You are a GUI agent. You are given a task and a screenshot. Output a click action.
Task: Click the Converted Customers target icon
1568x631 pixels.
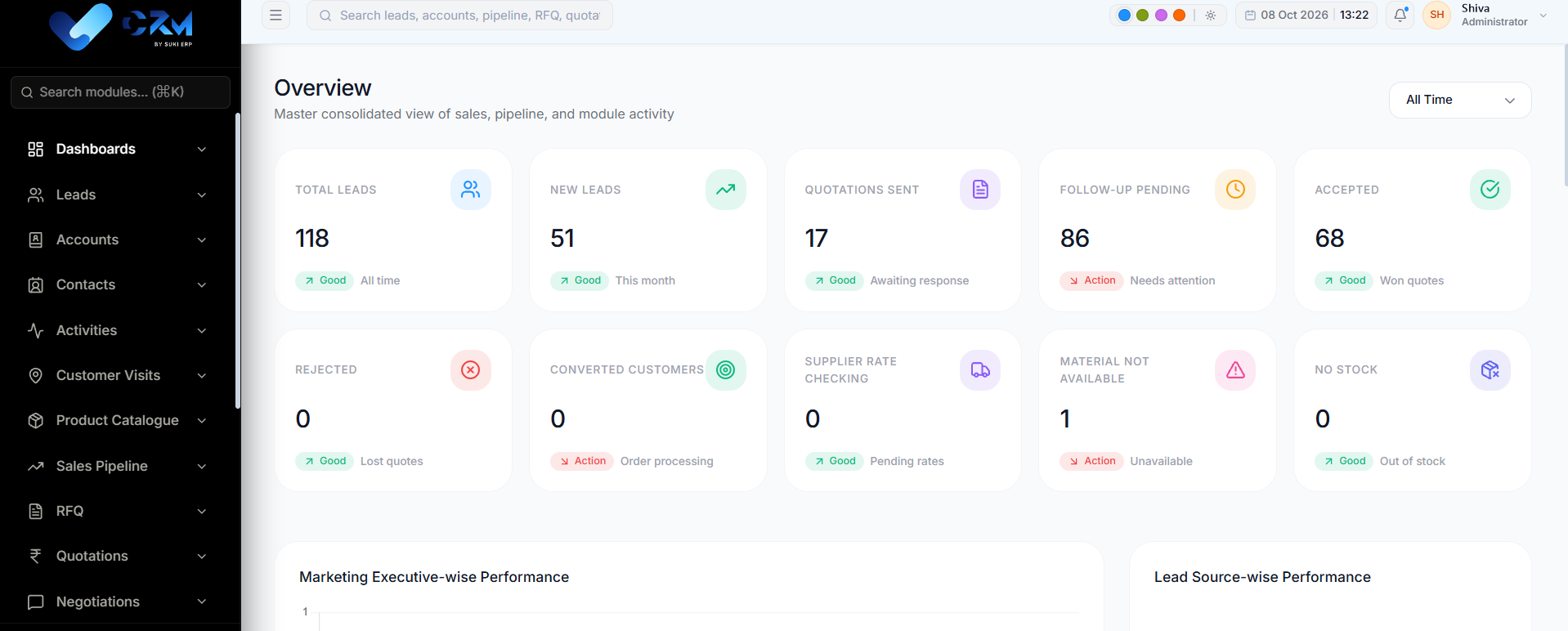coord(726,370)
